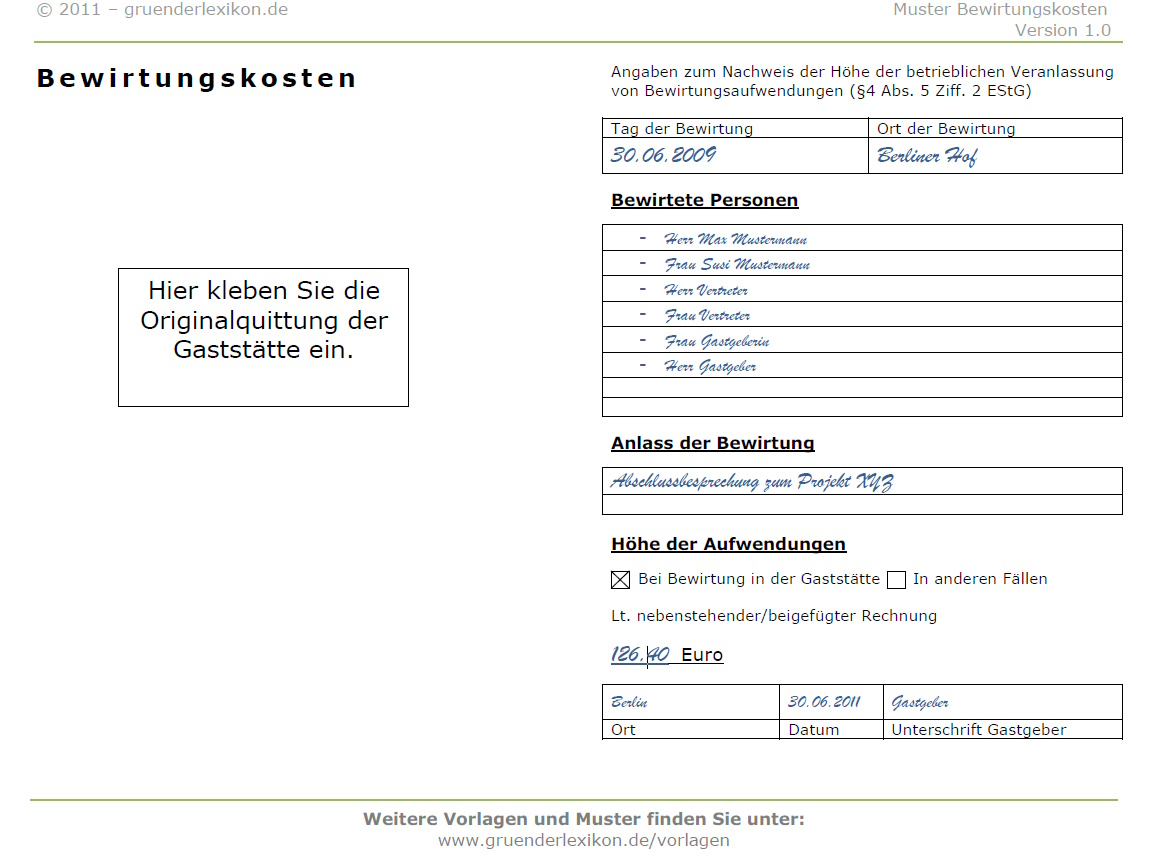
Task: Click the 'Anlass der Bewirtung' entry field
Action: click(x=750, y=481)
